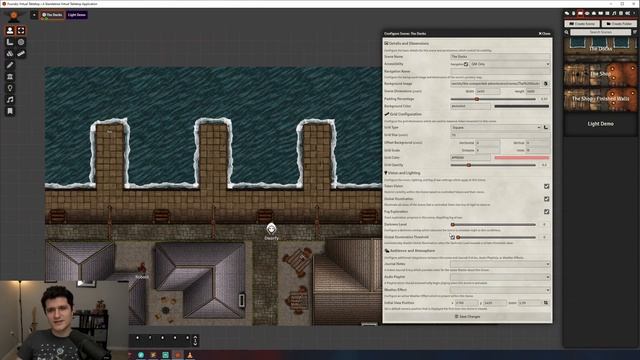
Task: Edit the Navigation Name field
Action: pyautogui.click(x=500, y=71)
